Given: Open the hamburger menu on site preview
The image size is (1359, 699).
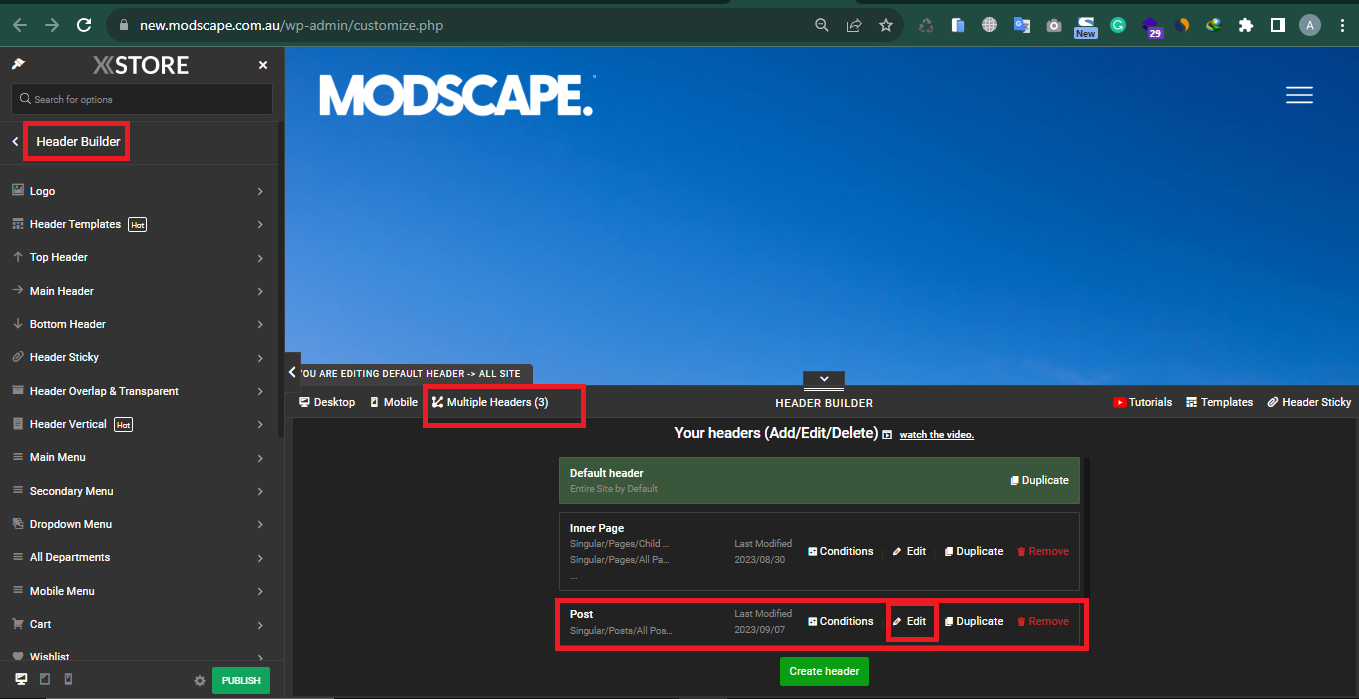Looking at the screenshot, I should click(x=1299, y=96).
